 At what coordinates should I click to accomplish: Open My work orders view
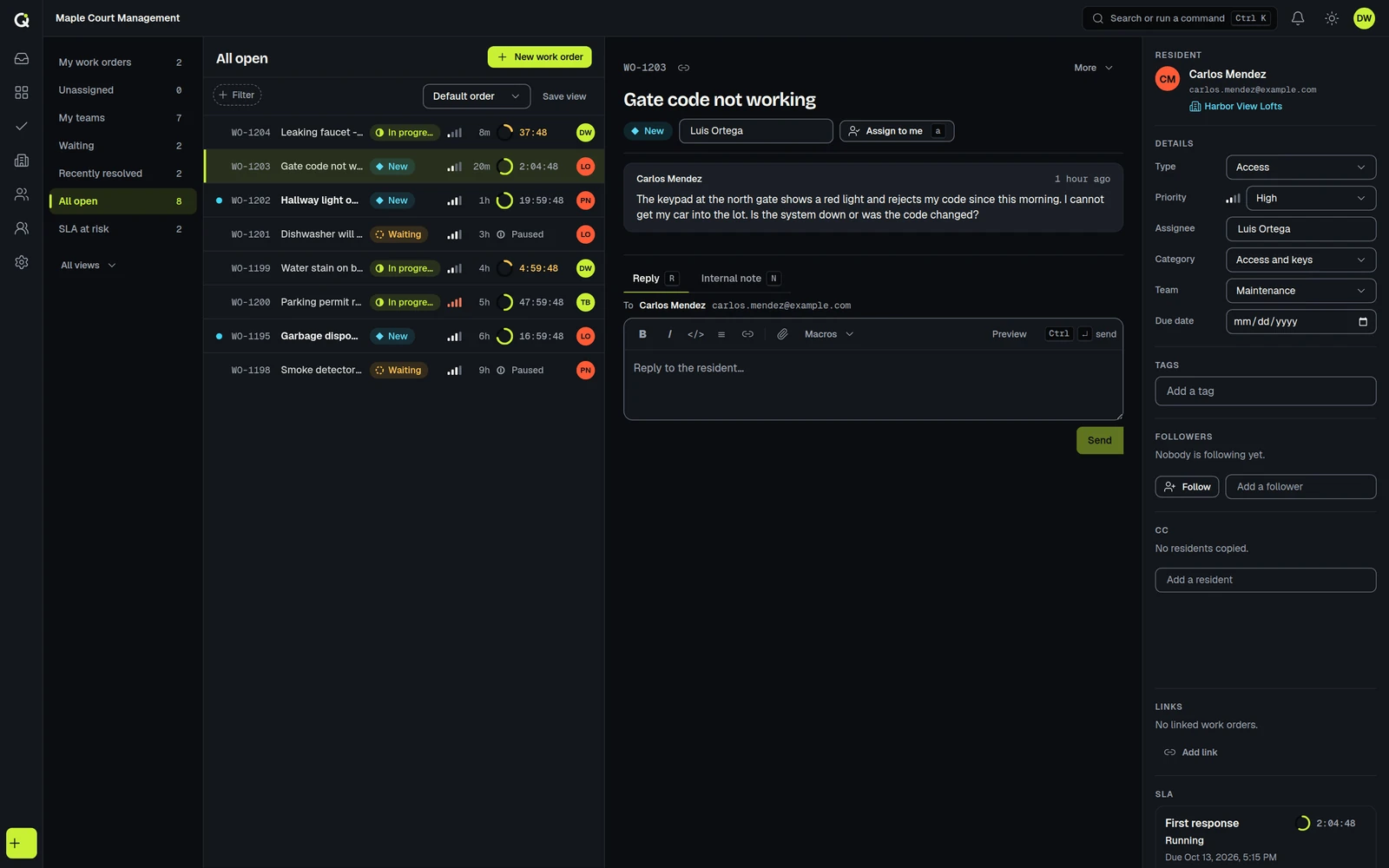tap(122, 62)
